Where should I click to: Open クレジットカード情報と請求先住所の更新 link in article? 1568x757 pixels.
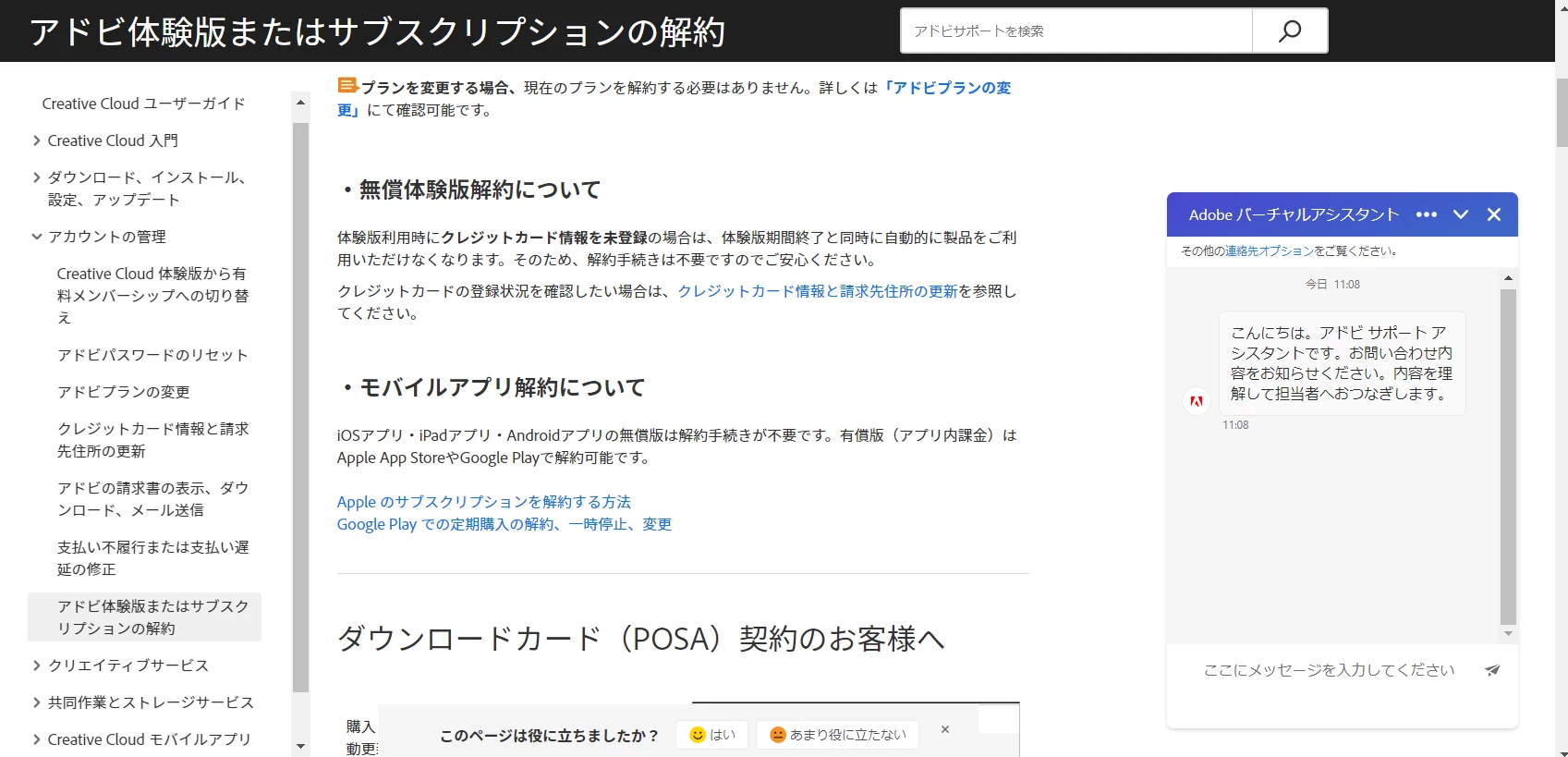tap(818, 291)
